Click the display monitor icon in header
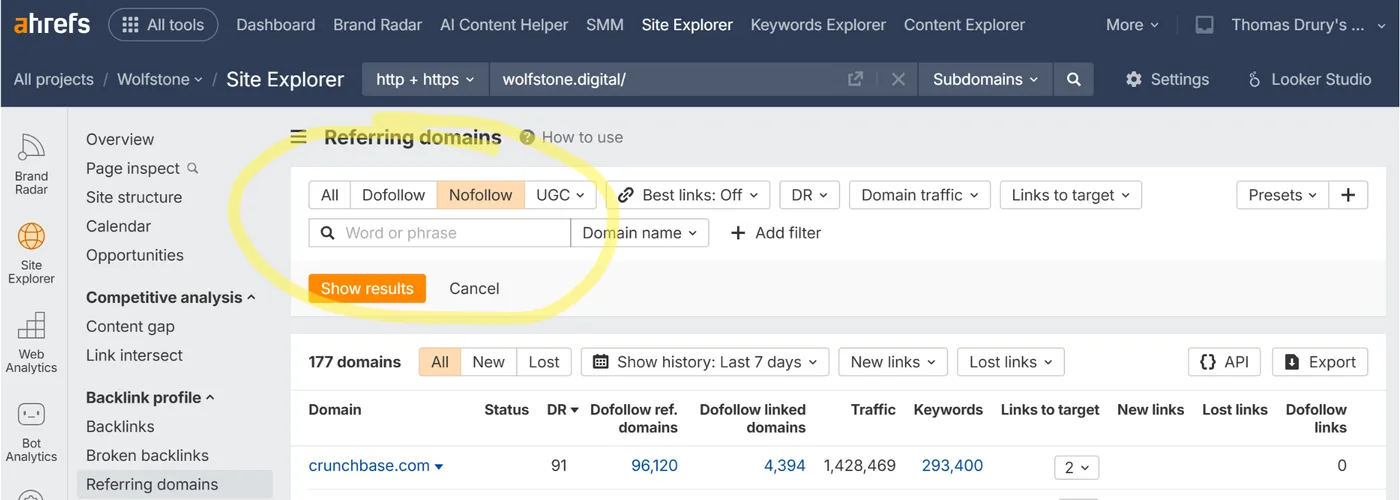Viewport: 1400px width, 500px height. (1205, 25)
